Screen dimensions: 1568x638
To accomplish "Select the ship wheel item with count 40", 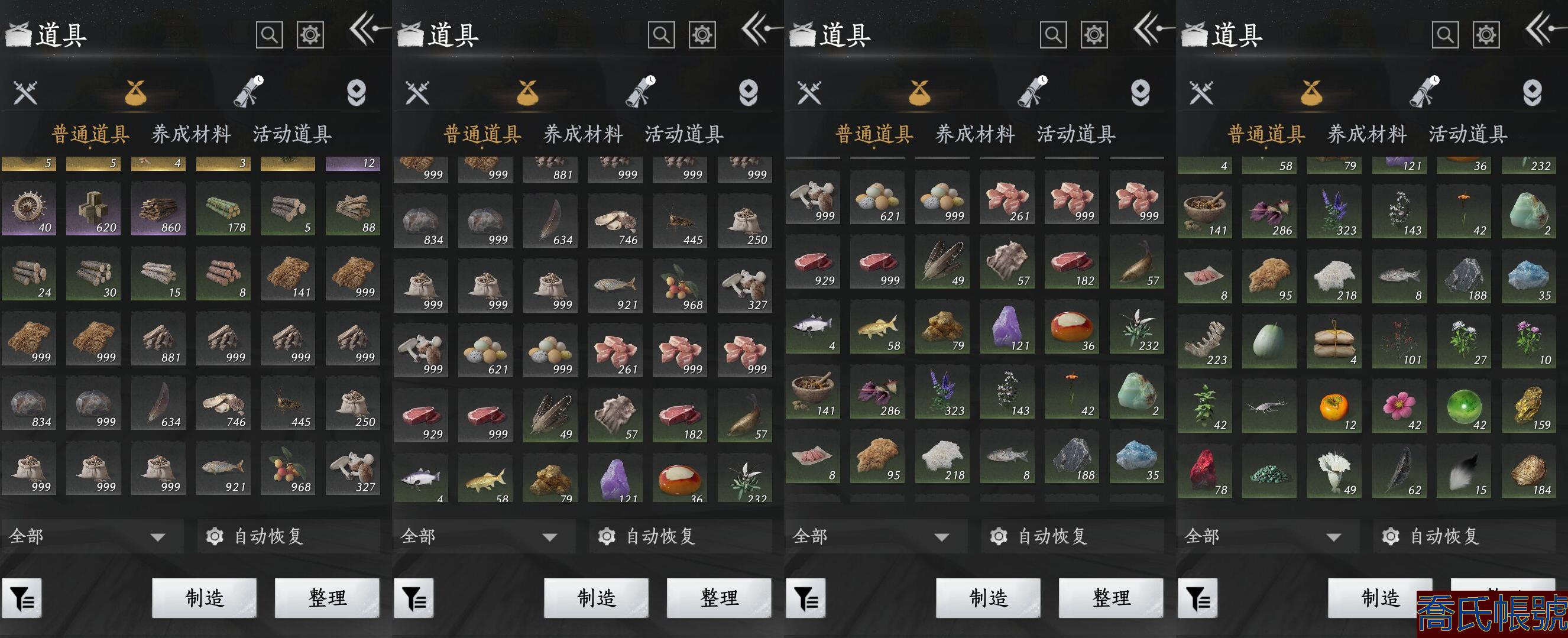I will click(x=28, y=208).
